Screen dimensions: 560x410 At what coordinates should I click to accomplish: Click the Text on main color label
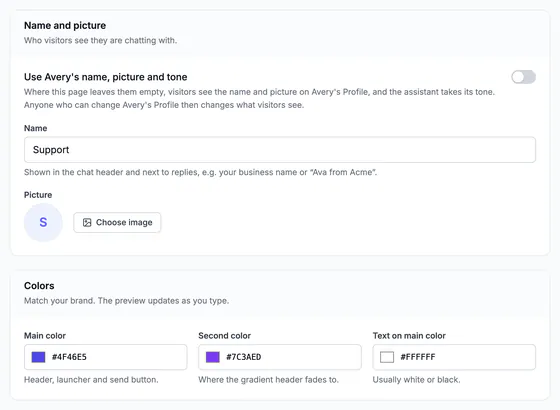click(409, 336)
